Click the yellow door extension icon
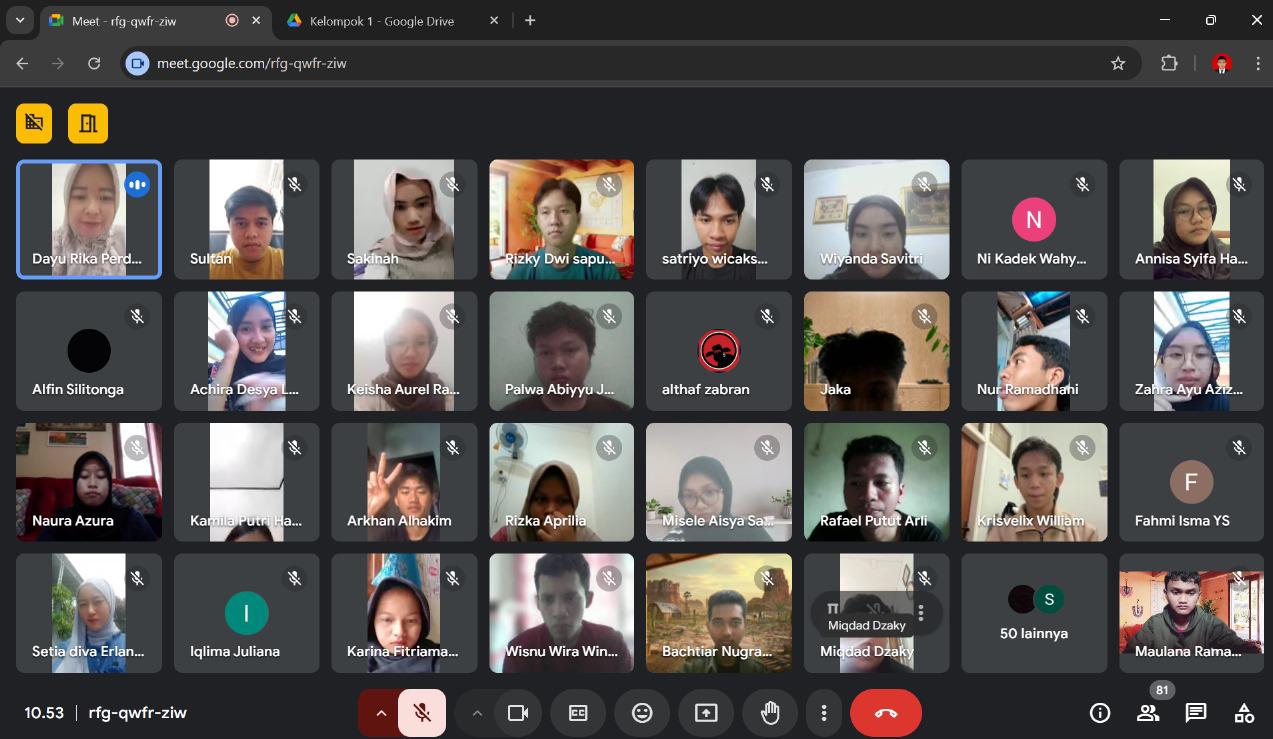The width and height of the screenshot is (1273, 739). (88, 123)
